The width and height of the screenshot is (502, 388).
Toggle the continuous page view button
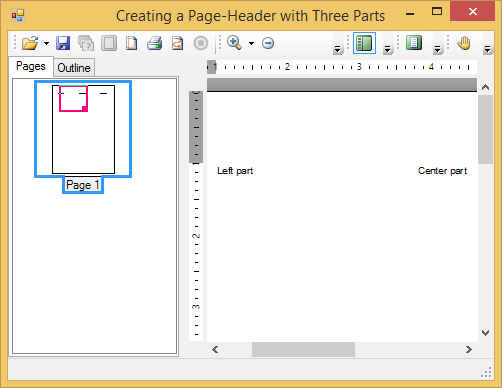tap(414, 43)
